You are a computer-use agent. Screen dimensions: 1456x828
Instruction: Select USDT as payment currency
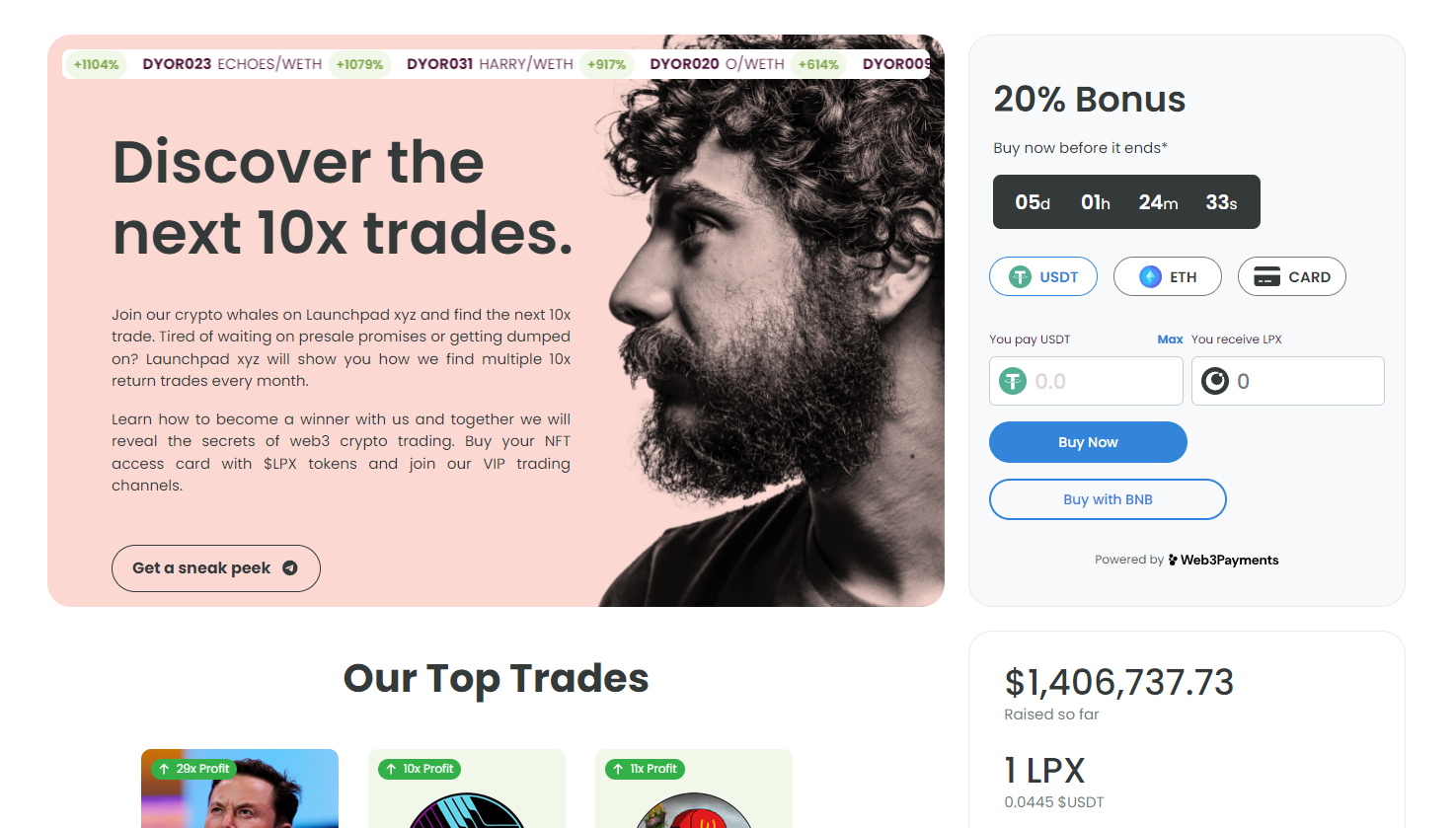pos(1043,276)
